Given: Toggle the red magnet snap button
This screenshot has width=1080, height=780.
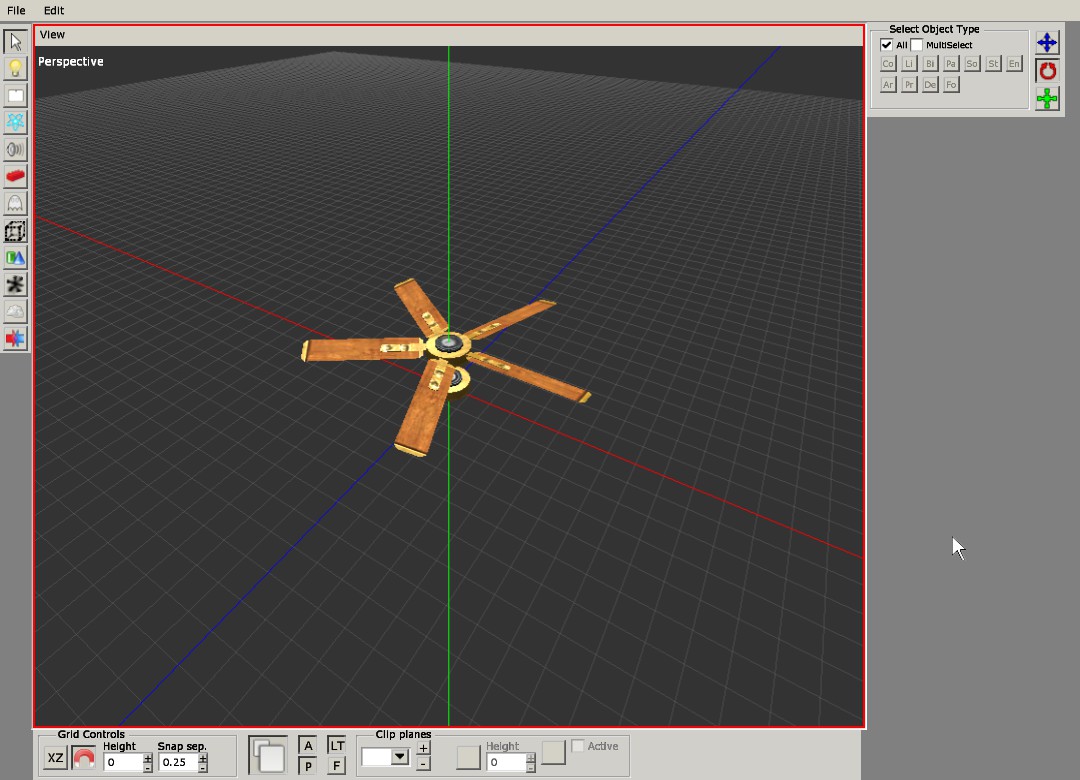Looking at the screenshot, I should [x=84, y=759].
